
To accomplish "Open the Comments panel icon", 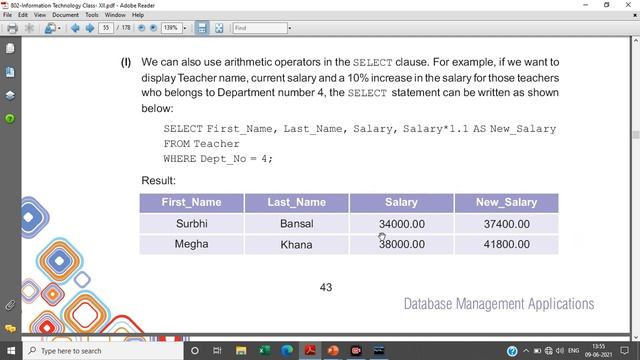I will tap(10, 328).
